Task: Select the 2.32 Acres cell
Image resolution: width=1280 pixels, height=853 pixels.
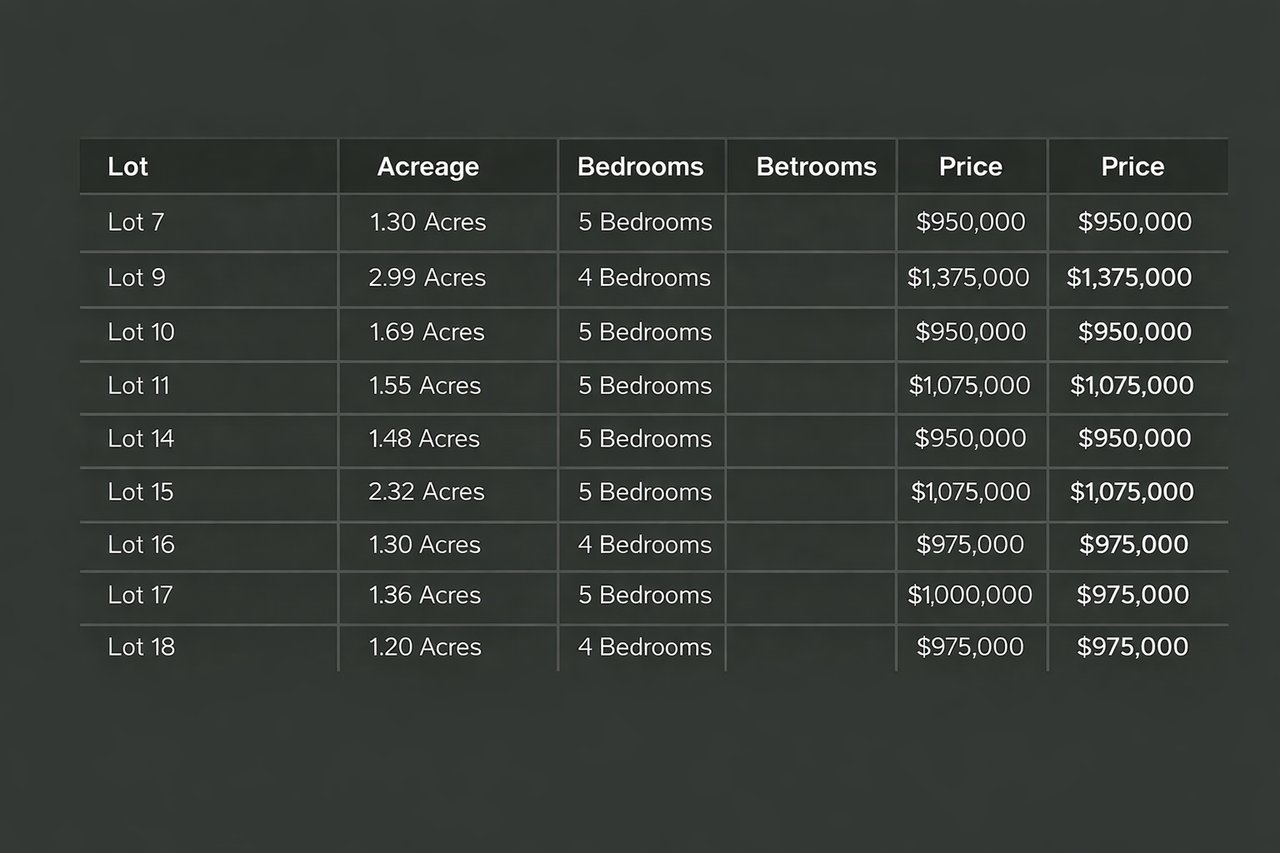Action: point(426,491)
